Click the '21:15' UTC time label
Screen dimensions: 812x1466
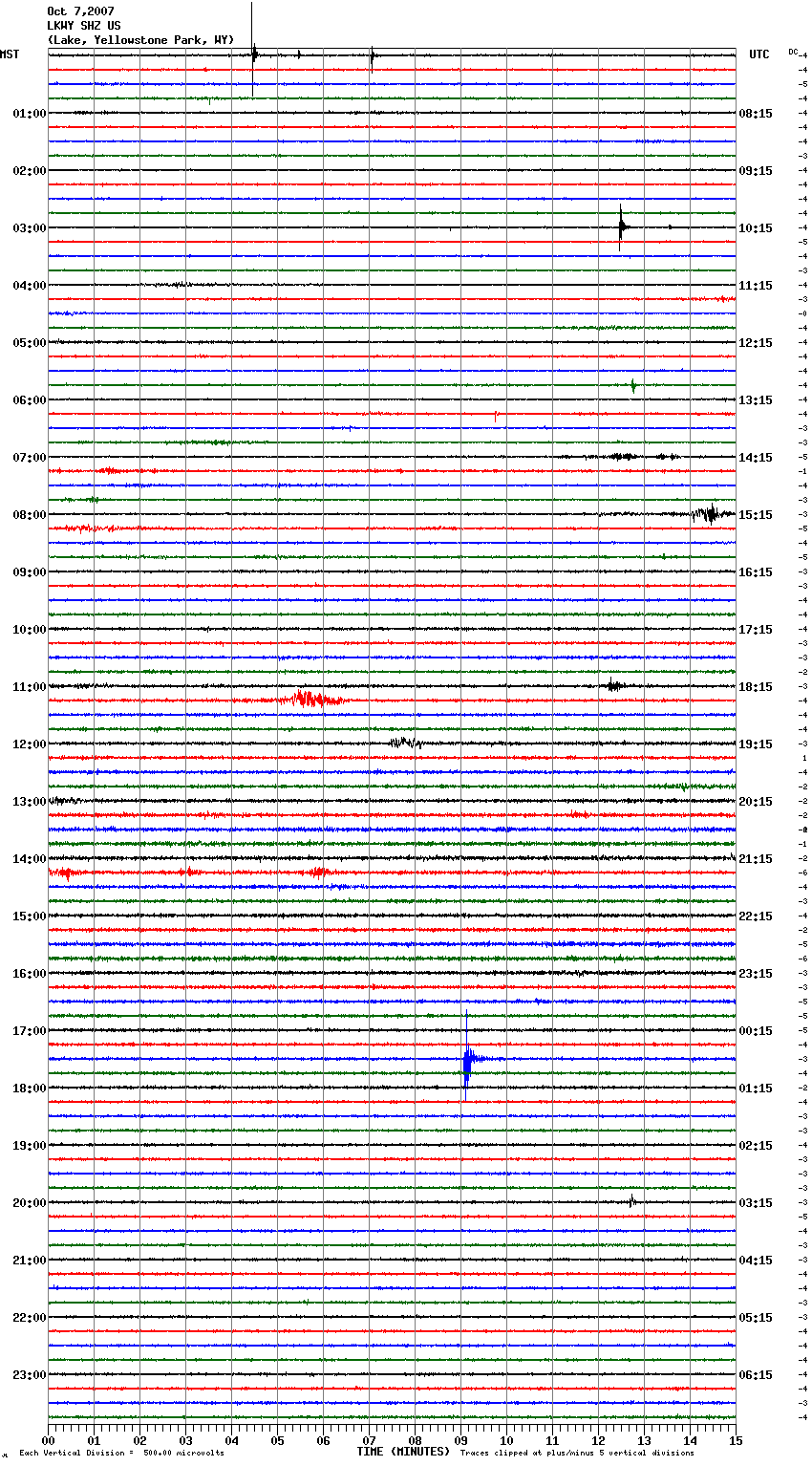[756, 859]
